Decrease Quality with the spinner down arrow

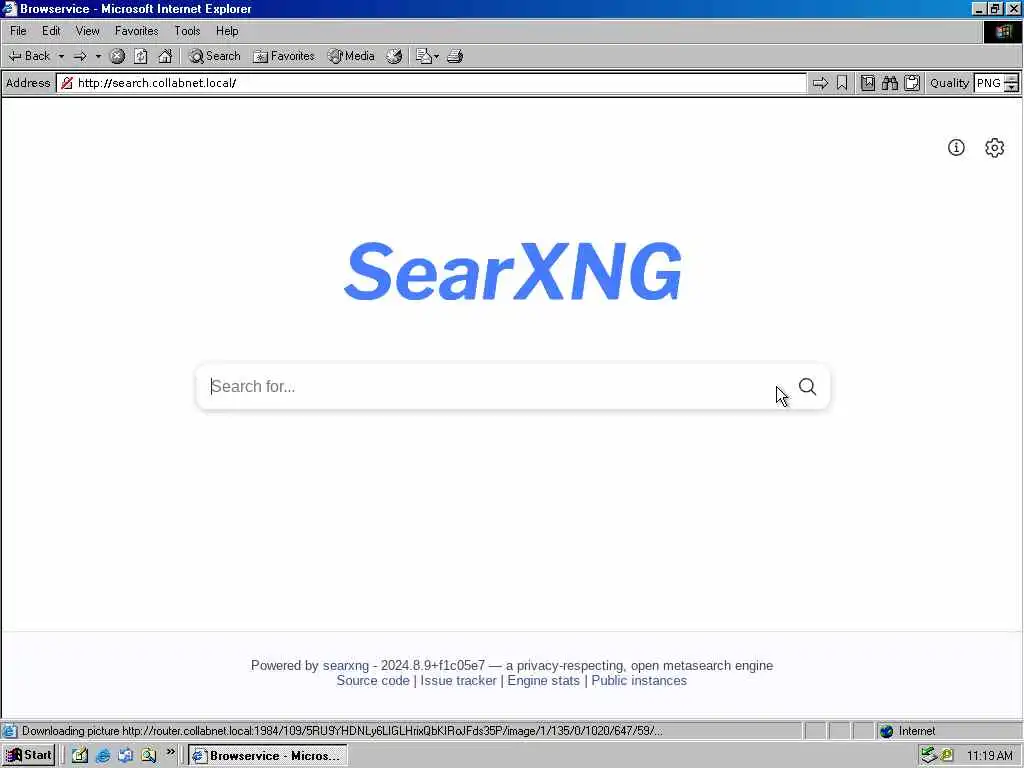pyautogui.click(x=1011, y=88)
